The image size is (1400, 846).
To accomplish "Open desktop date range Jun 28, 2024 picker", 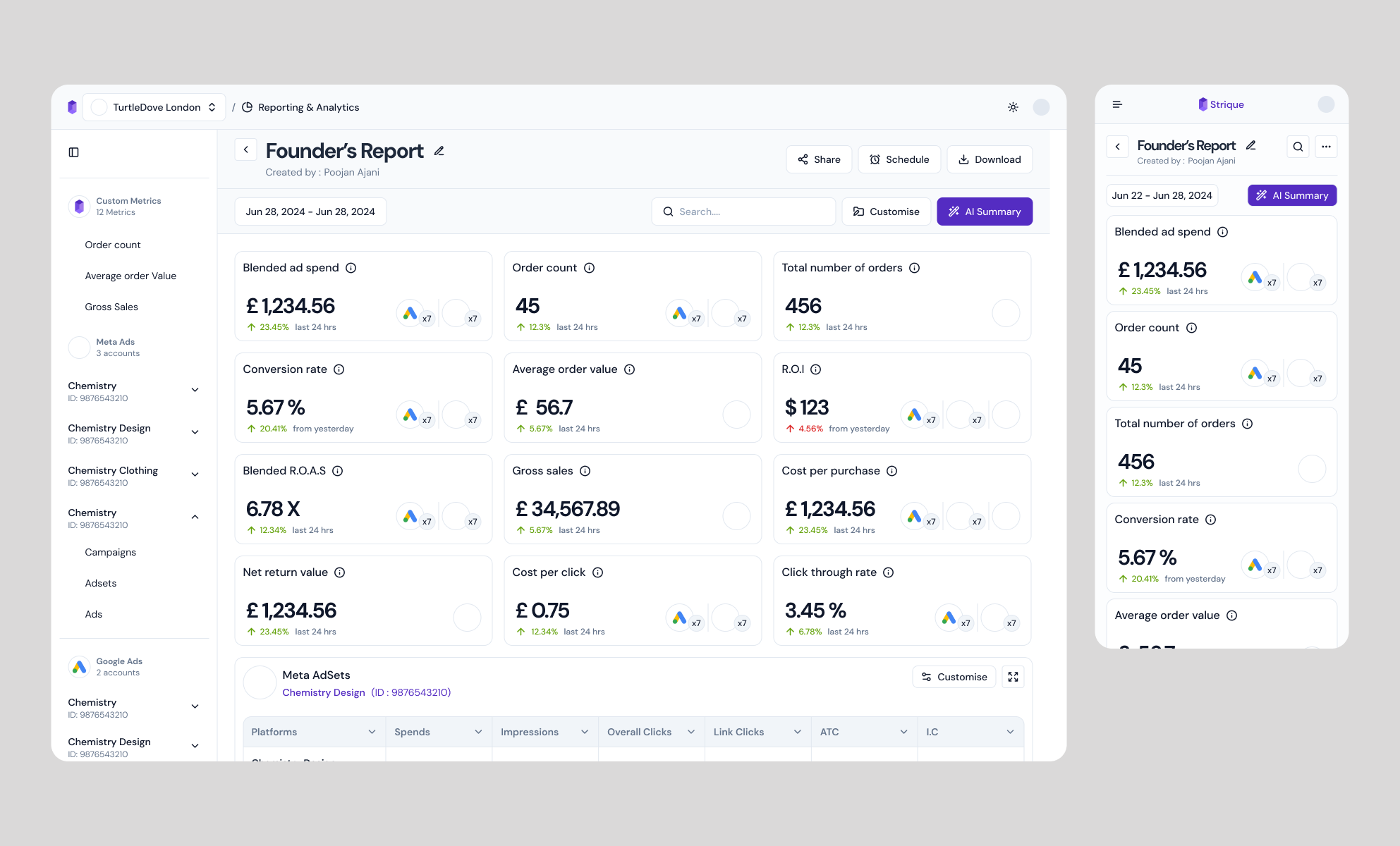I will (310, 211).
